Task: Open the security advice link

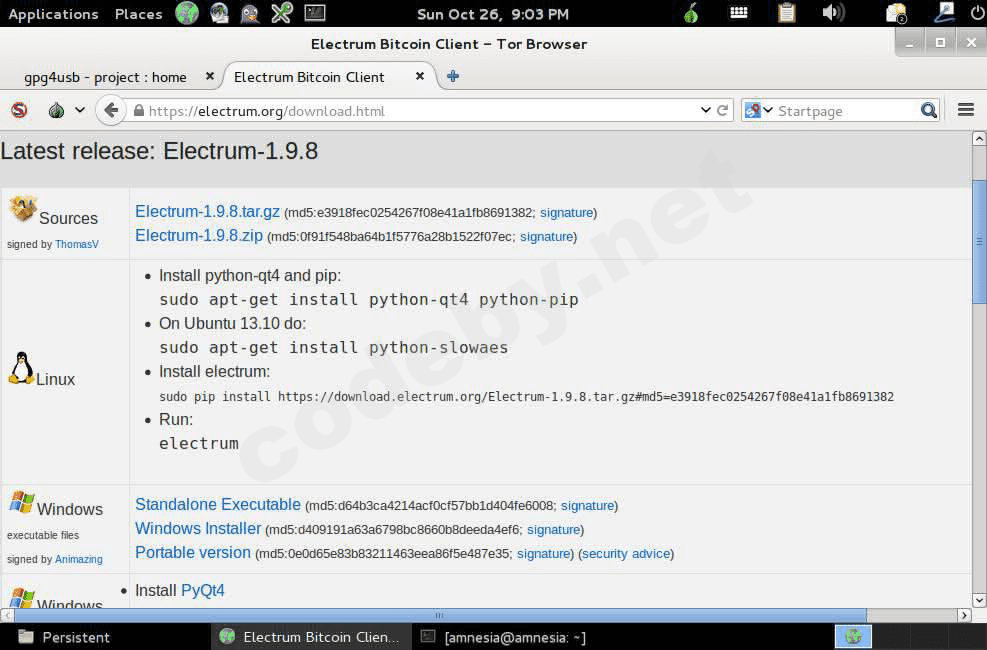Action: pyautogui.click(x=626, y=554)
